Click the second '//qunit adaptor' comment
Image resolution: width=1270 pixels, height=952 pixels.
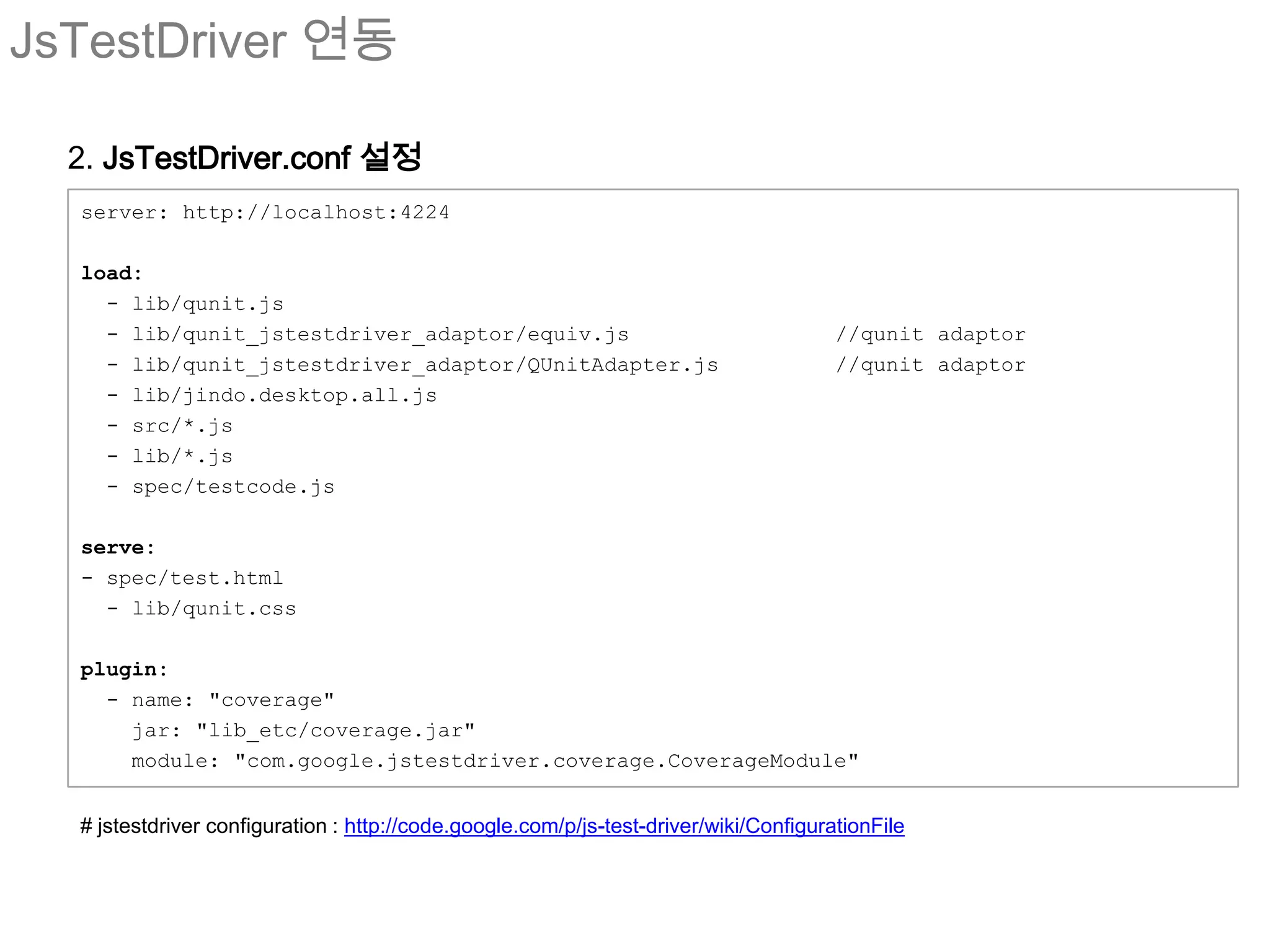pyautogui.click(x=930, y=365)
